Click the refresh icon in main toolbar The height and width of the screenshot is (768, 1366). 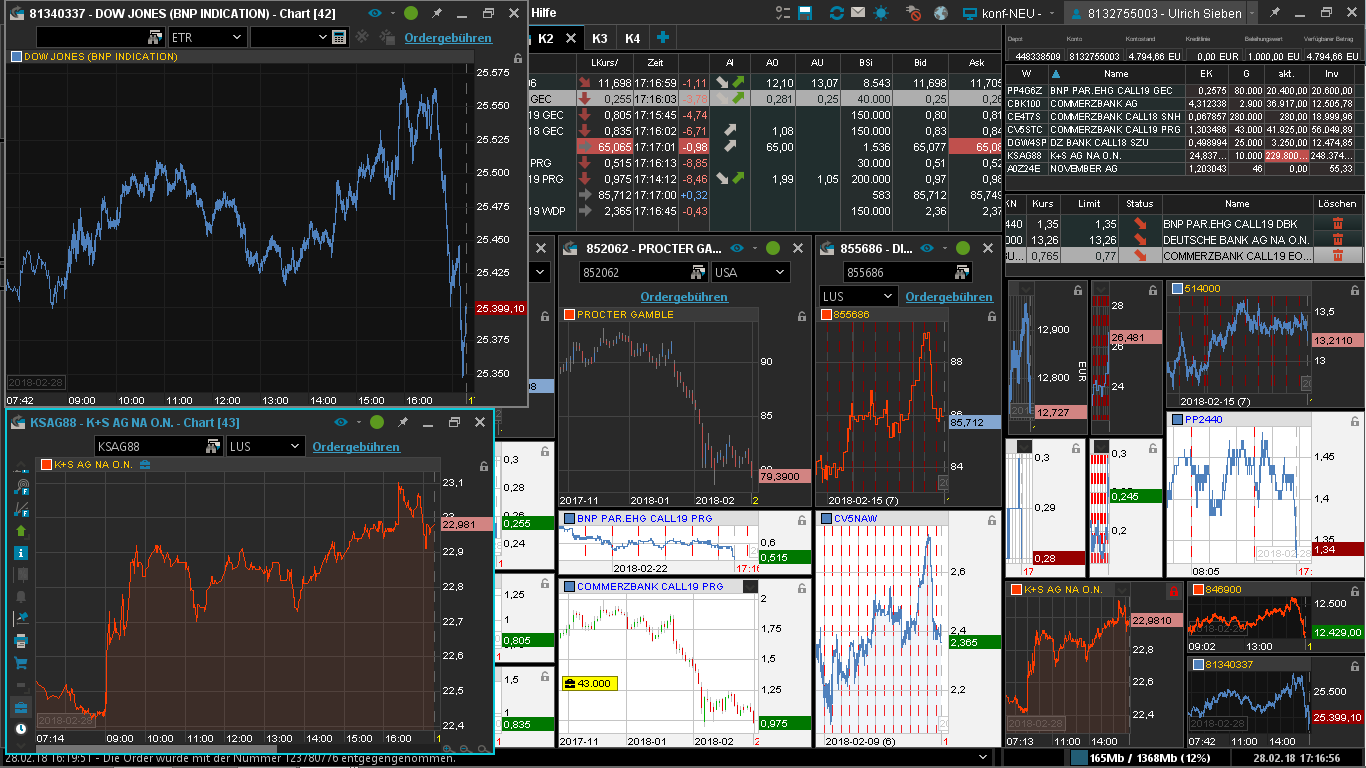tap(836, 13)
